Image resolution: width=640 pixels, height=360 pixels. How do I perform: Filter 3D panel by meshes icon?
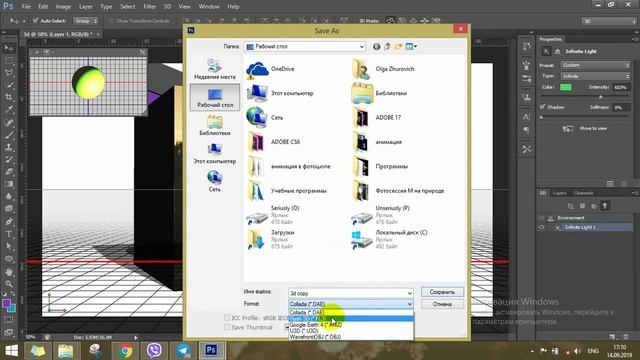(582, 206)
